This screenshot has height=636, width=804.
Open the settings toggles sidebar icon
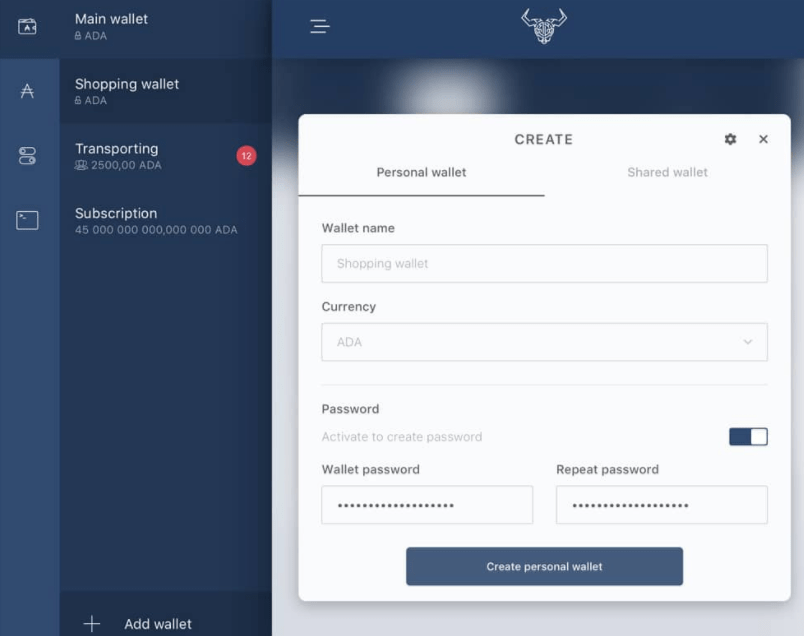coord(27,156)
